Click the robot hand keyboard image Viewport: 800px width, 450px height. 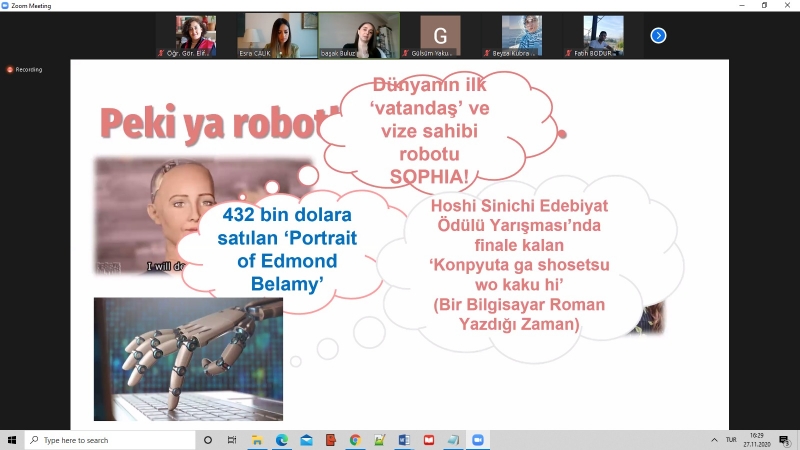[188, 358]
